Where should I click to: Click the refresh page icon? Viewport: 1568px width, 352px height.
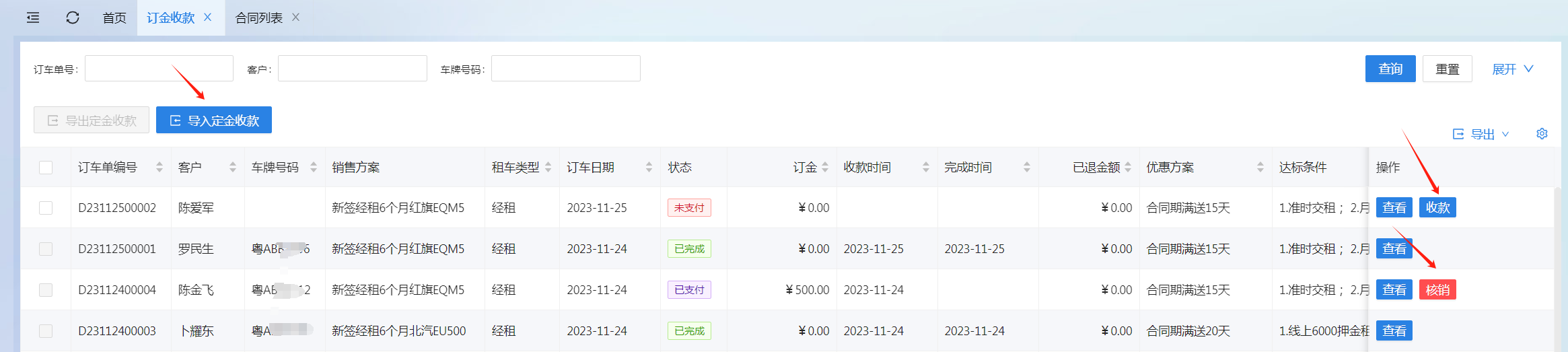click(x=73, y=17)
